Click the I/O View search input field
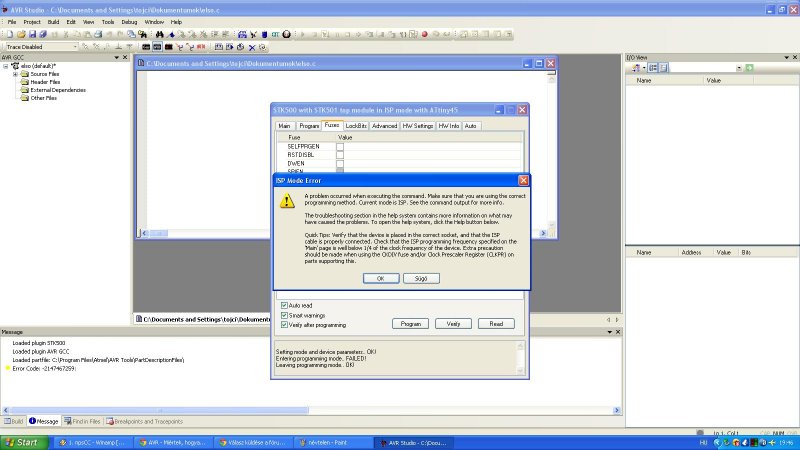Image resolution: width=800 pixels, height=450 pixels. (703, 68)
